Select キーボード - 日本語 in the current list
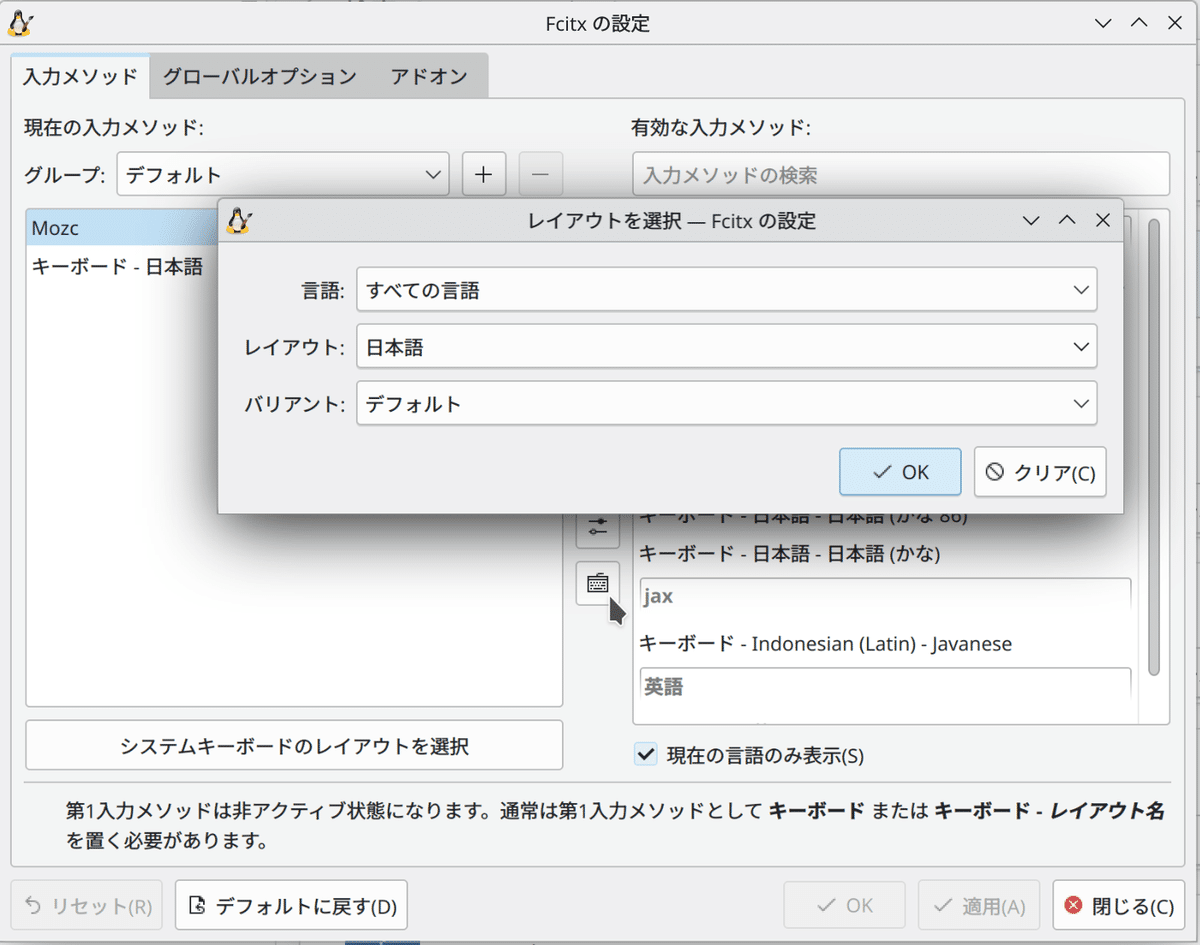 pos(121,267)
